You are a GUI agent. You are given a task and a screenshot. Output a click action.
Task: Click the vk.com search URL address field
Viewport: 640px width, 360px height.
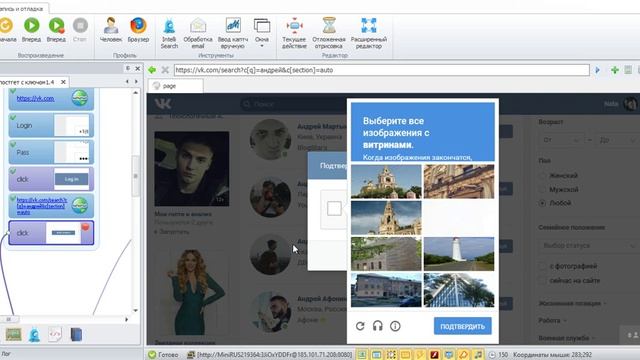click(382, 70)
